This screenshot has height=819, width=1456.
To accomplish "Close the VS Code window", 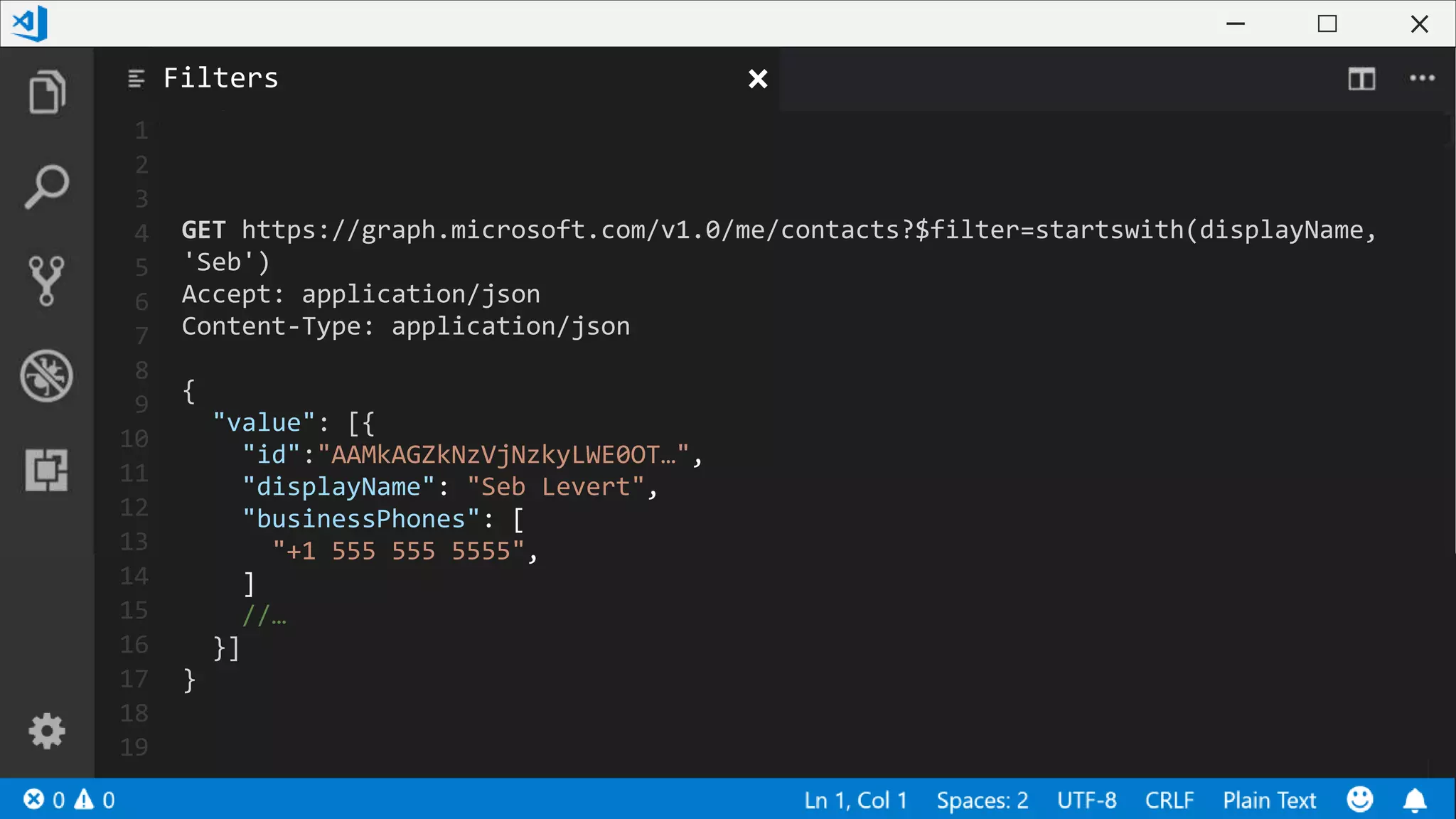I will (1419, 23).
